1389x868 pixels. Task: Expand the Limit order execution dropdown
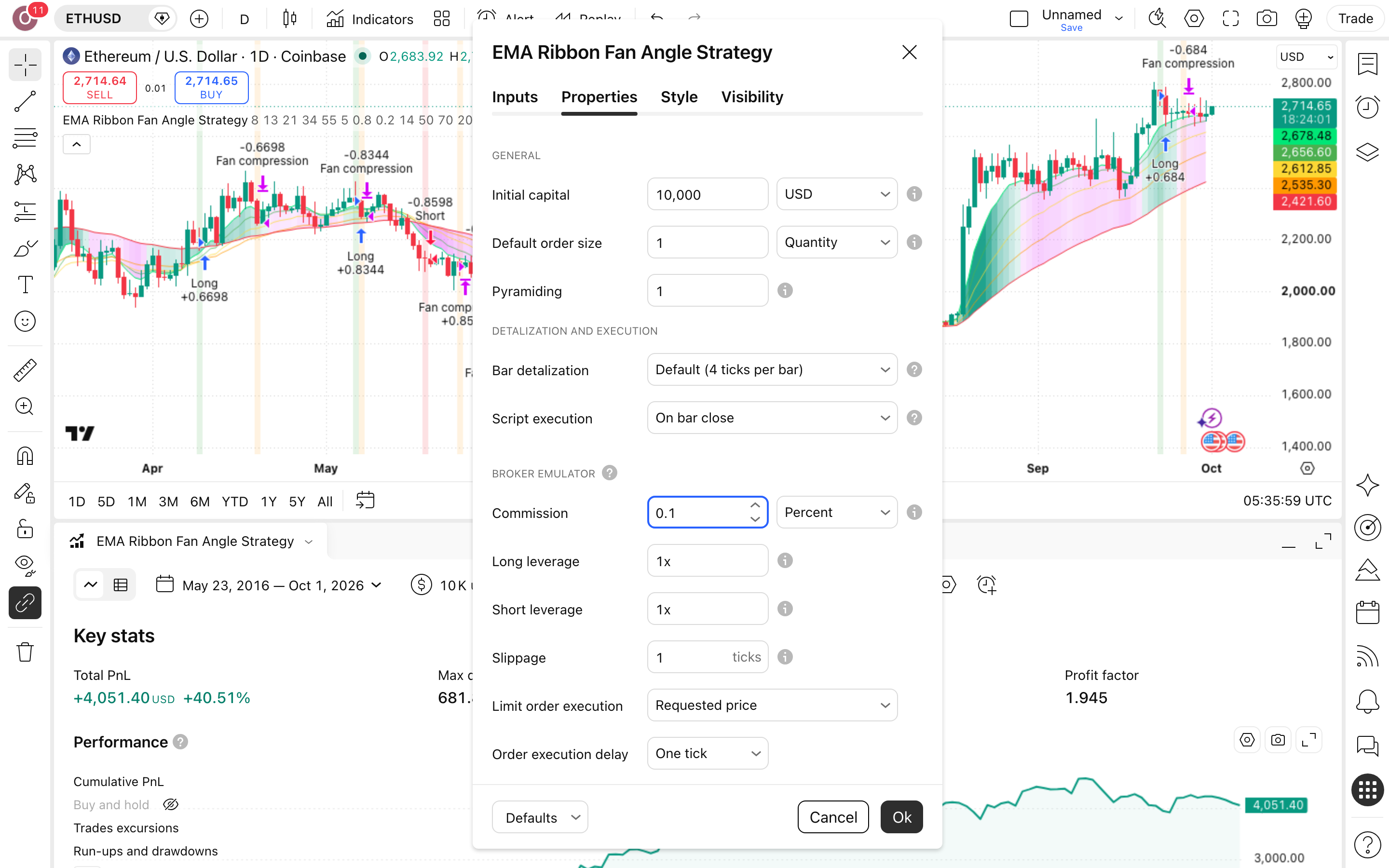[772, 705]
